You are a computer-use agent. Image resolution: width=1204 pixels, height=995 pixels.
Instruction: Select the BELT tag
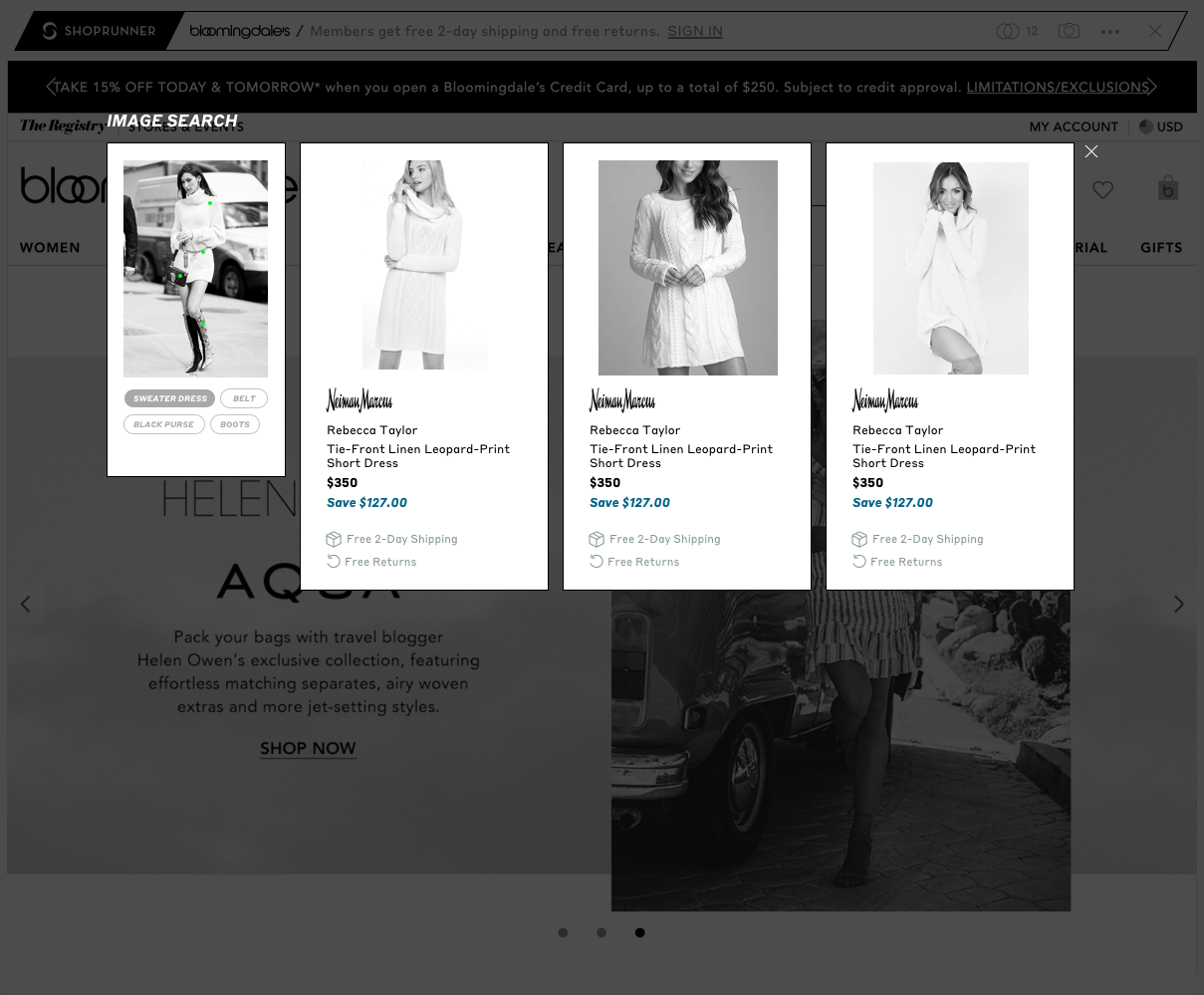pyautogui.click(x=244, y=398)
